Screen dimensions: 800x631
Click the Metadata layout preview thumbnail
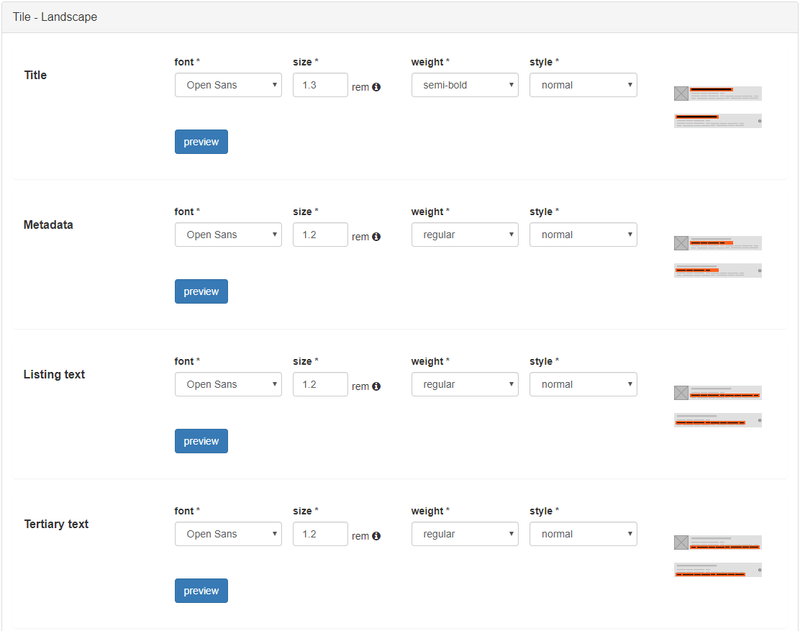[x=718, y=257]
